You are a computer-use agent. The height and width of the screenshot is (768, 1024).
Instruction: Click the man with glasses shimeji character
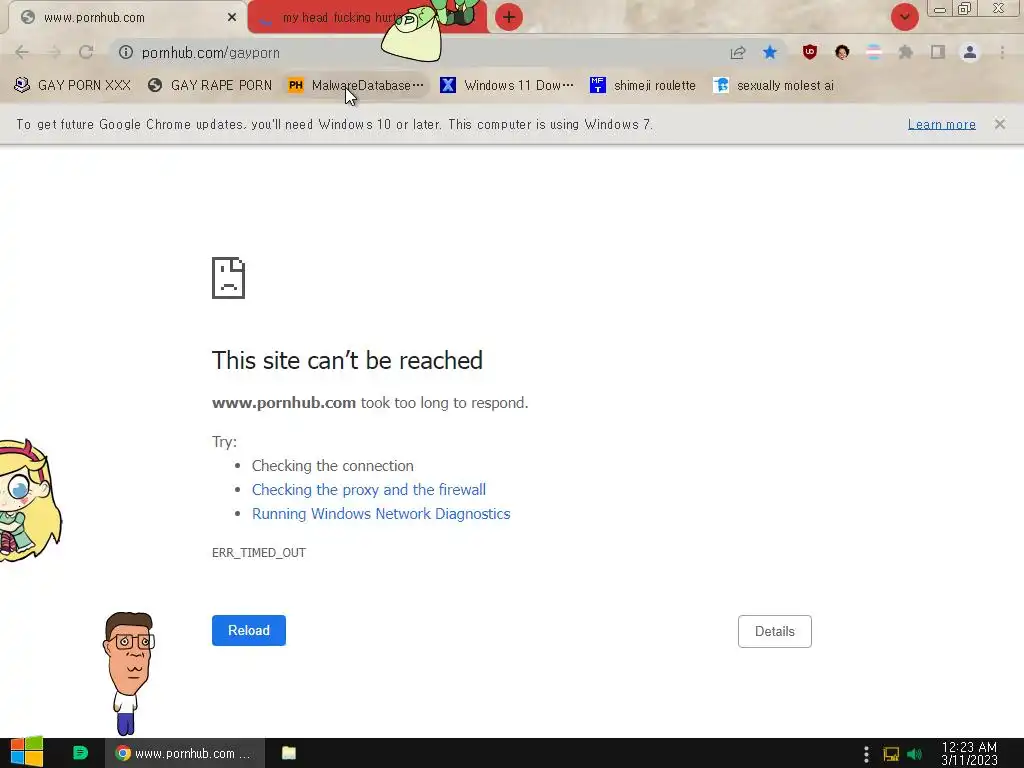pos(129,673)
